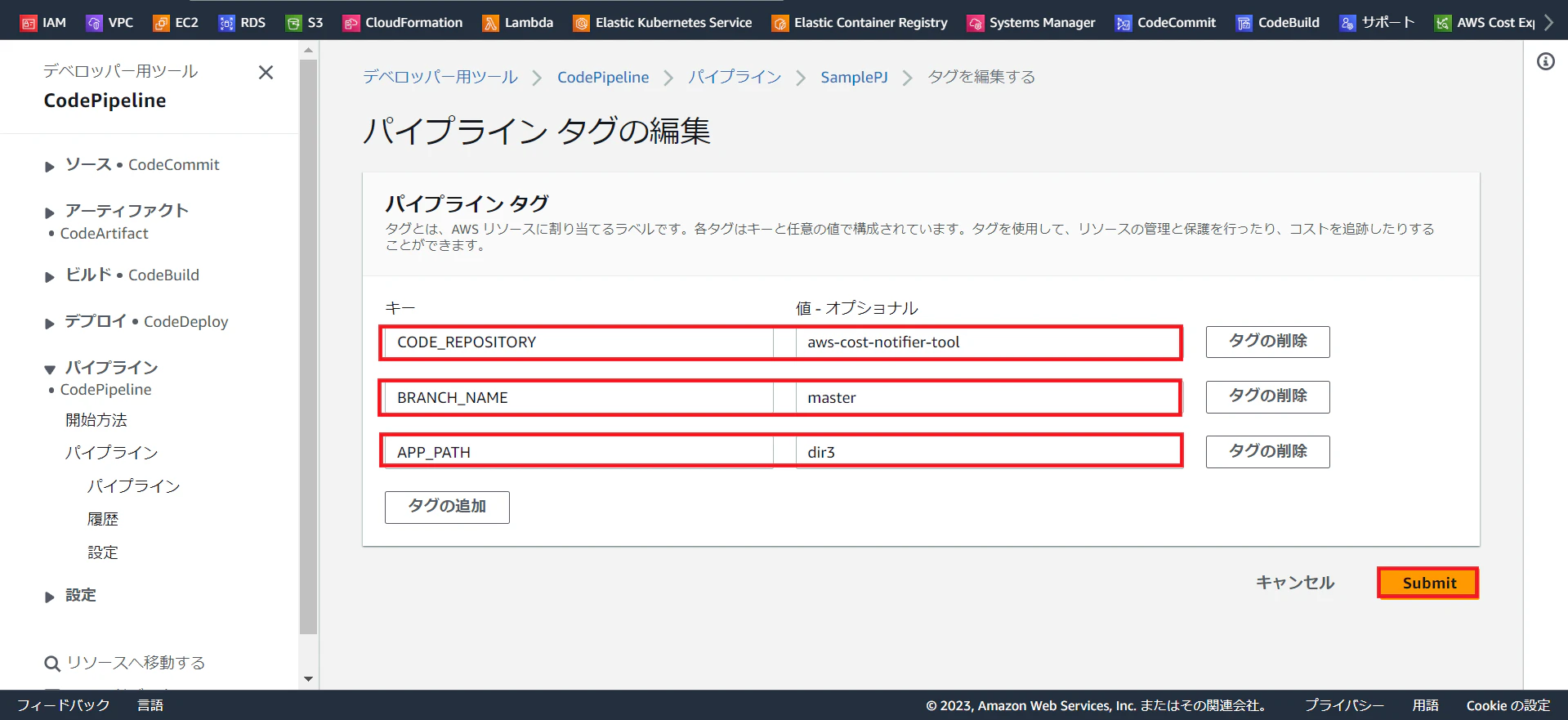This screenshot has height=720, width=1568.
Task: Go to CodePipeline breadcrumb link
Action: pos(603,77)
